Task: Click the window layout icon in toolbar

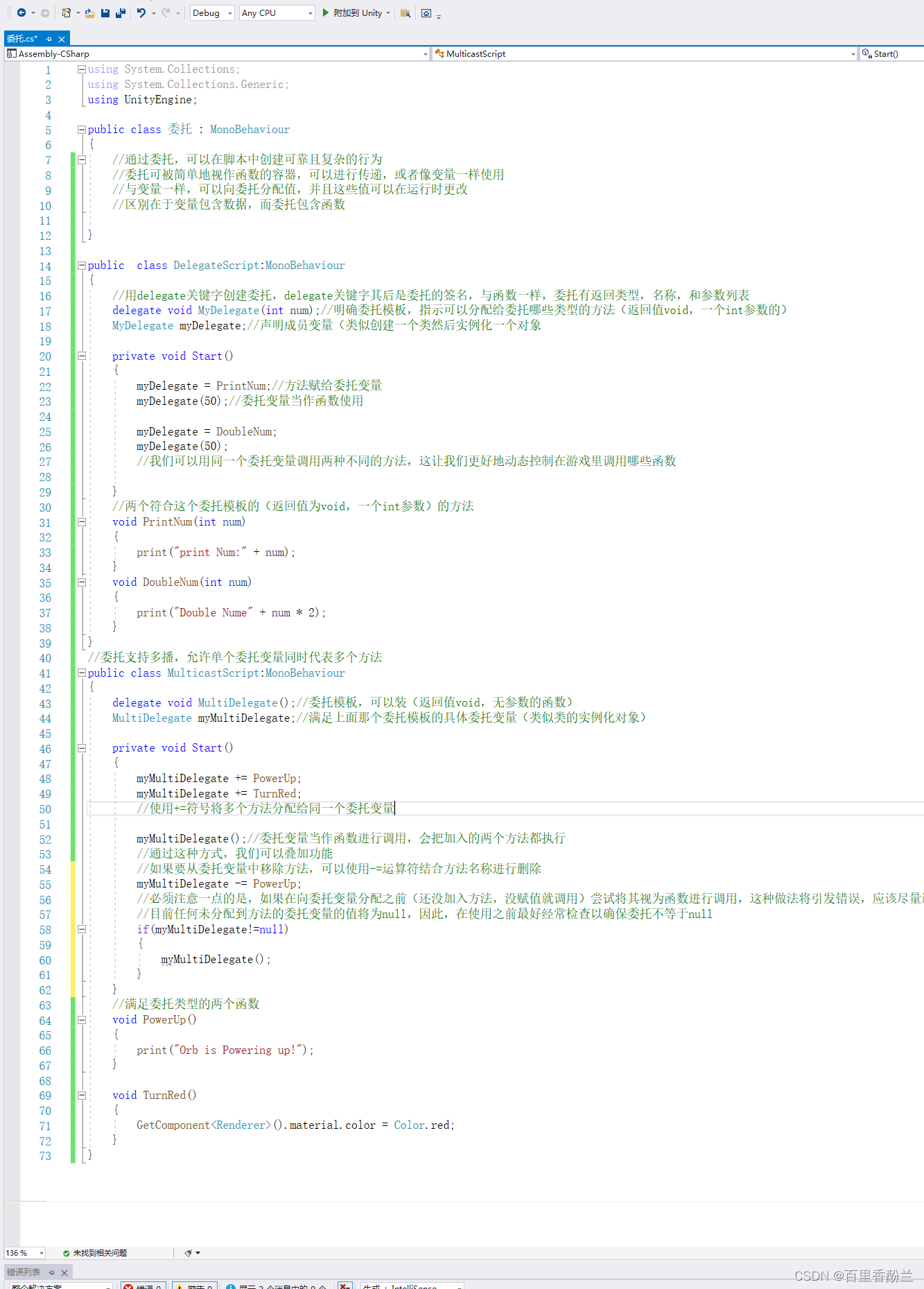Action: click(x=426, y=12)
